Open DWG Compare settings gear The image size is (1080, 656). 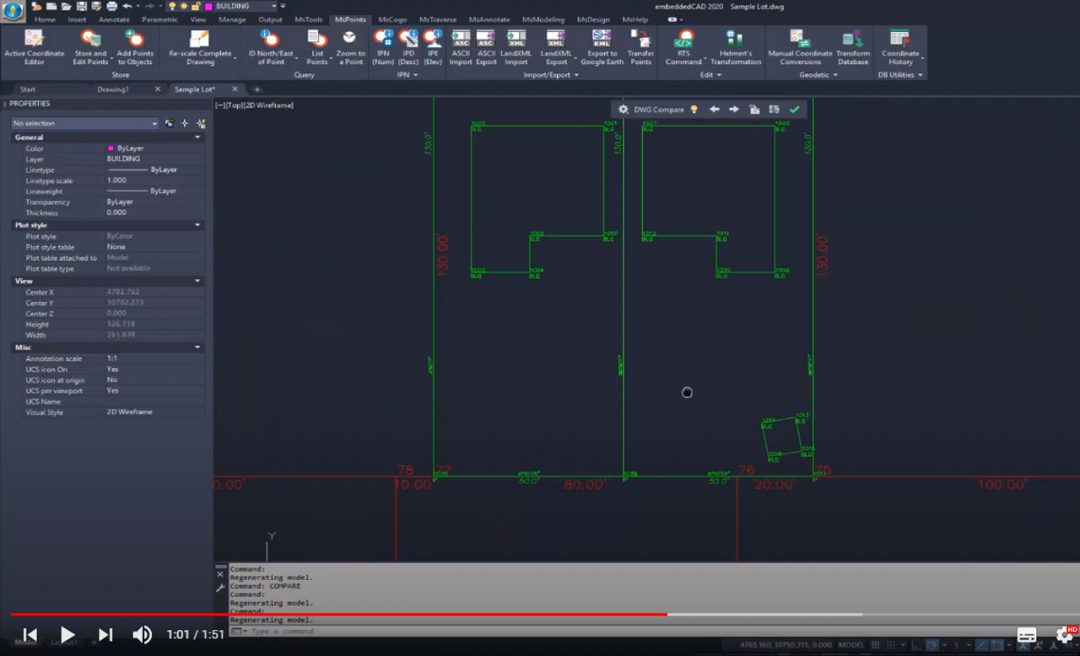pos(624,110)
